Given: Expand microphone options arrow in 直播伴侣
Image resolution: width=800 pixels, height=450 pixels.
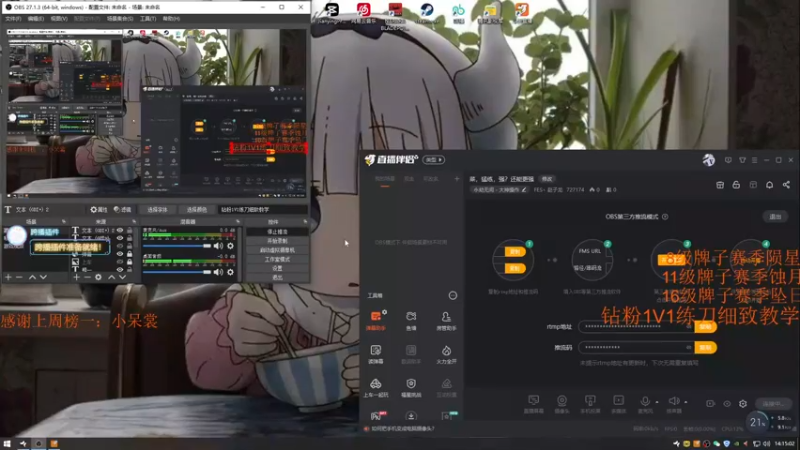Looking at the screenshot, I should click(657, 402).
